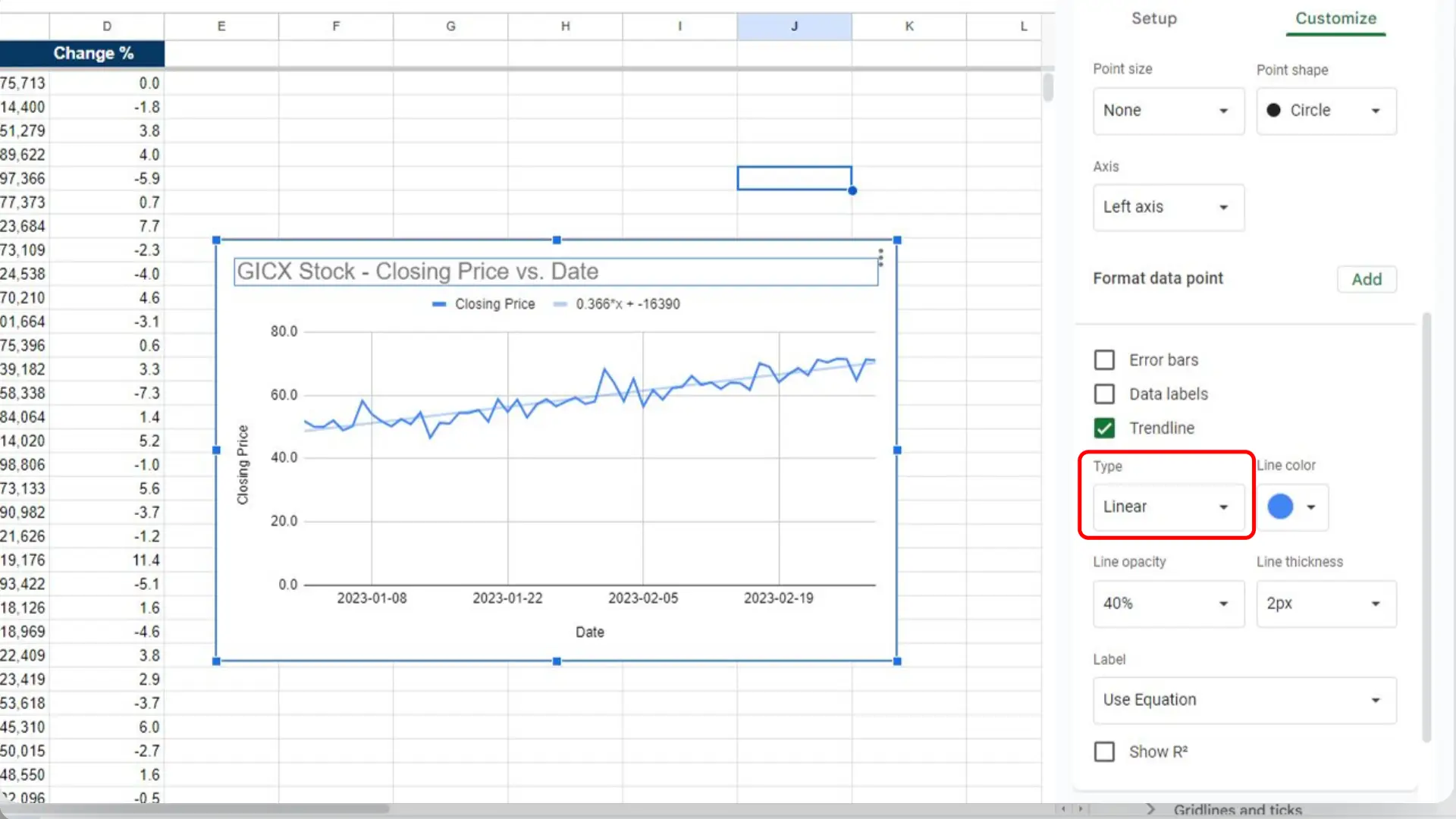
Task: Click the point shape circle icon
Action: (1275, 110)
